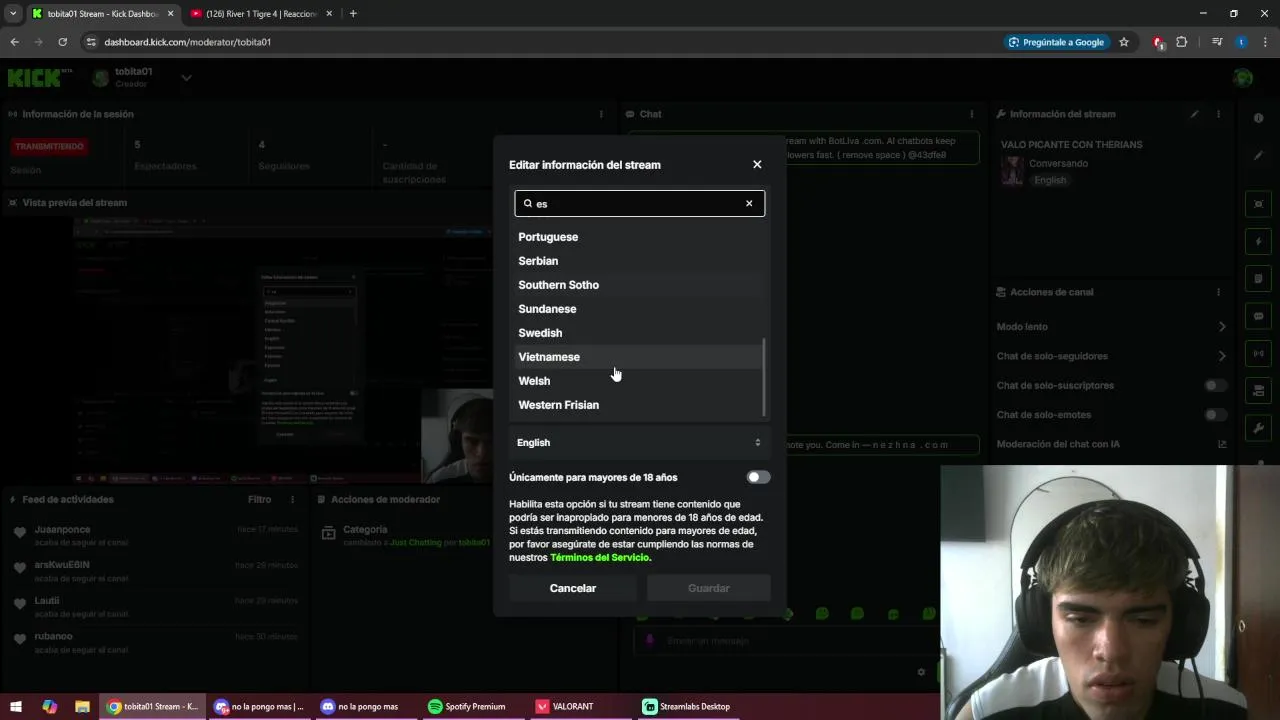Toggle wrench stream-info icon in sidebar

click(x=1259, y=428)
